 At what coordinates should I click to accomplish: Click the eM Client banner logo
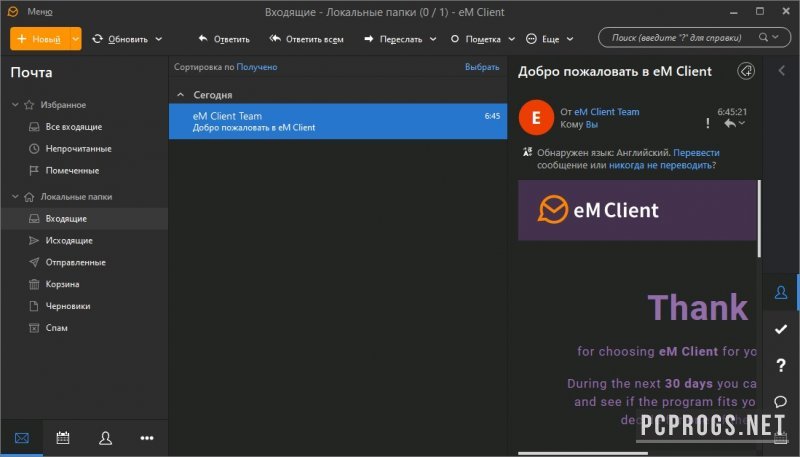(x=598, y=210)
